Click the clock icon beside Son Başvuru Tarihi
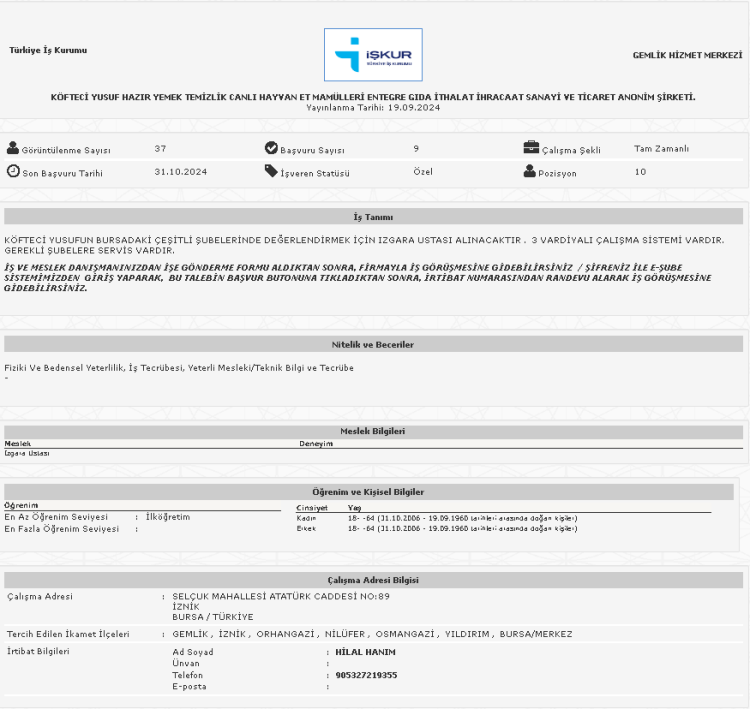The width and height of the screenshot is (750, 709). tap(13, 171)
